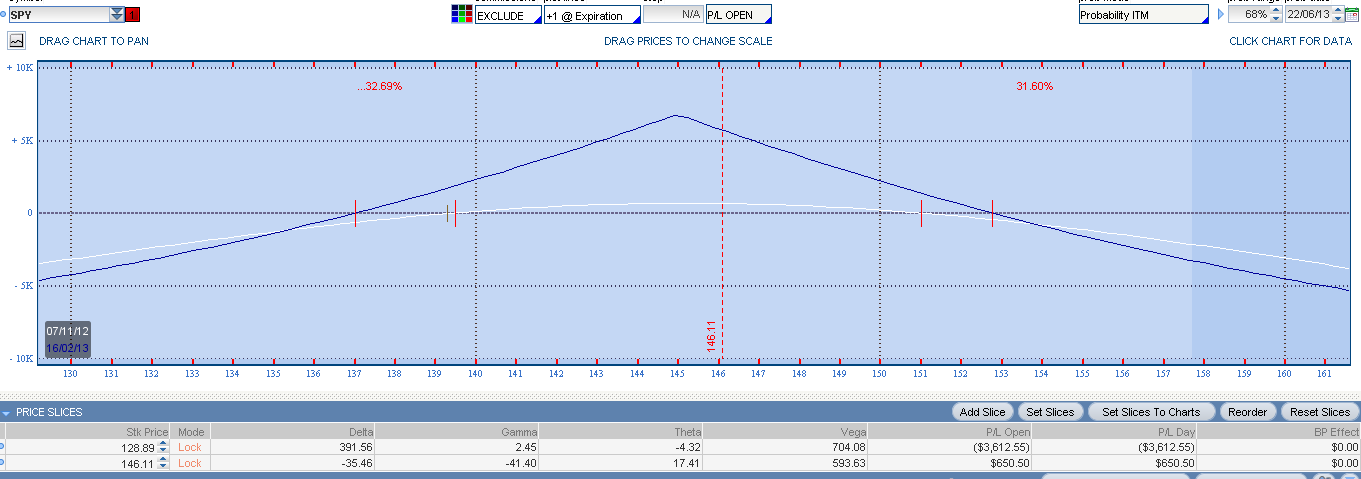Open the SPY symbol dropdown arrow
The image size is (1361, 479).
coord(117,15)
